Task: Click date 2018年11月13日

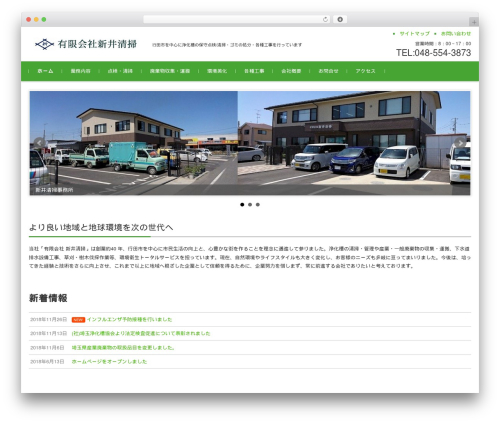Action: tap(49, 334)
